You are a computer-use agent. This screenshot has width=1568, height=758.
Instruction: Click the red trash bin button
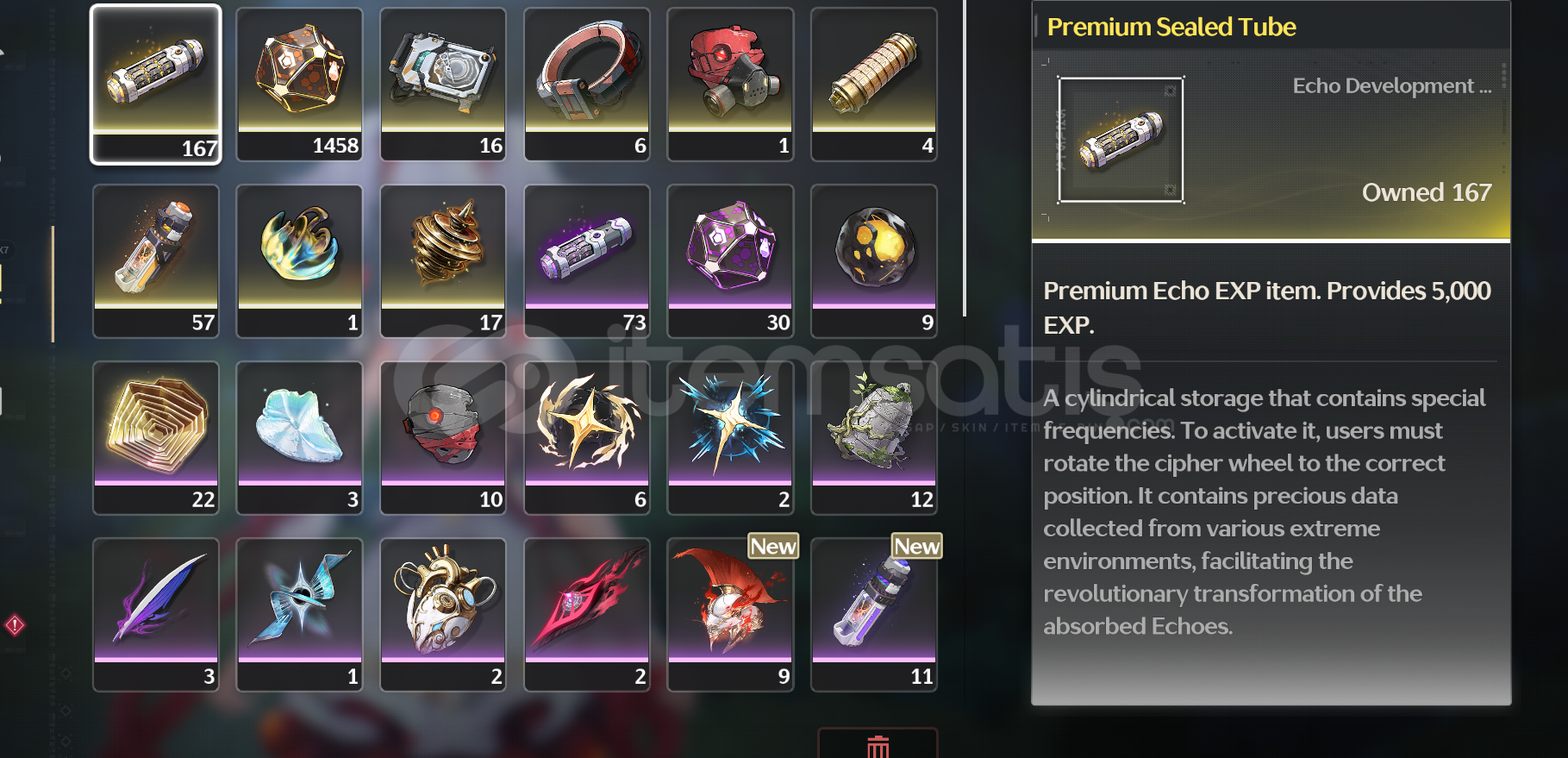[878, 745]
